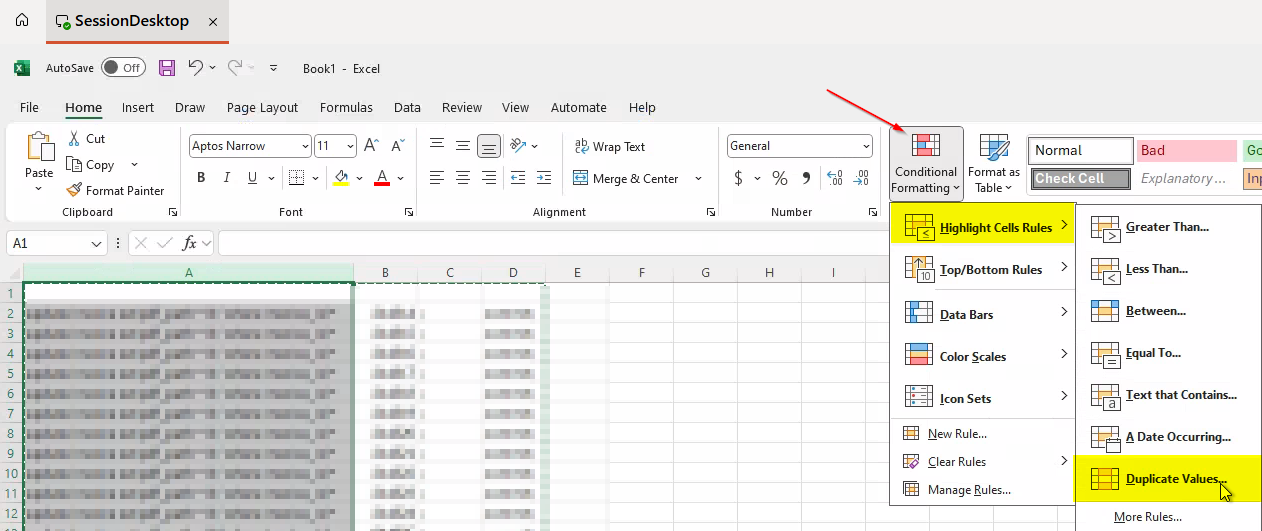1262x531 pixels.
Task: Open the Highlight Cells Rules submenu
Action: point(982,227)
